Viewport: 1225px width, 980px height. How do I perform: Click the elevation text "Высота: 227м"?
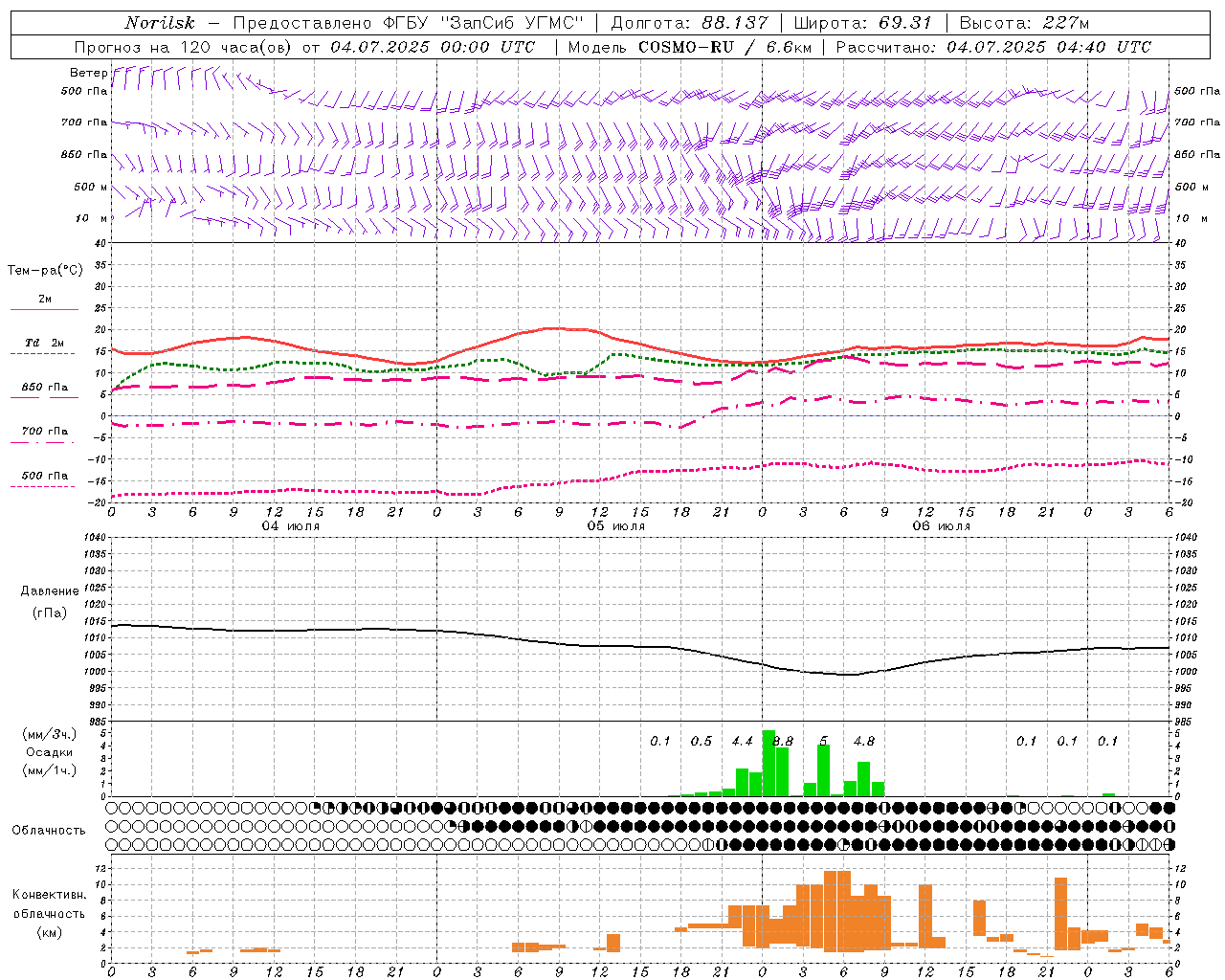1024,23
